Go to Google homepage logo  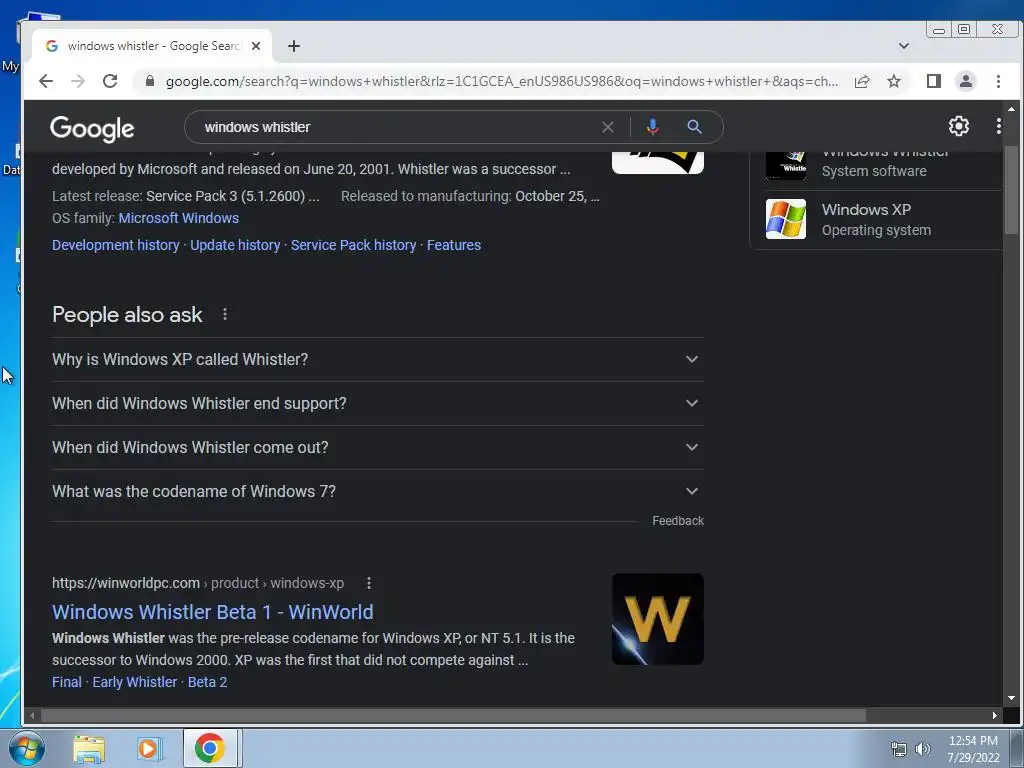point(92,129)
